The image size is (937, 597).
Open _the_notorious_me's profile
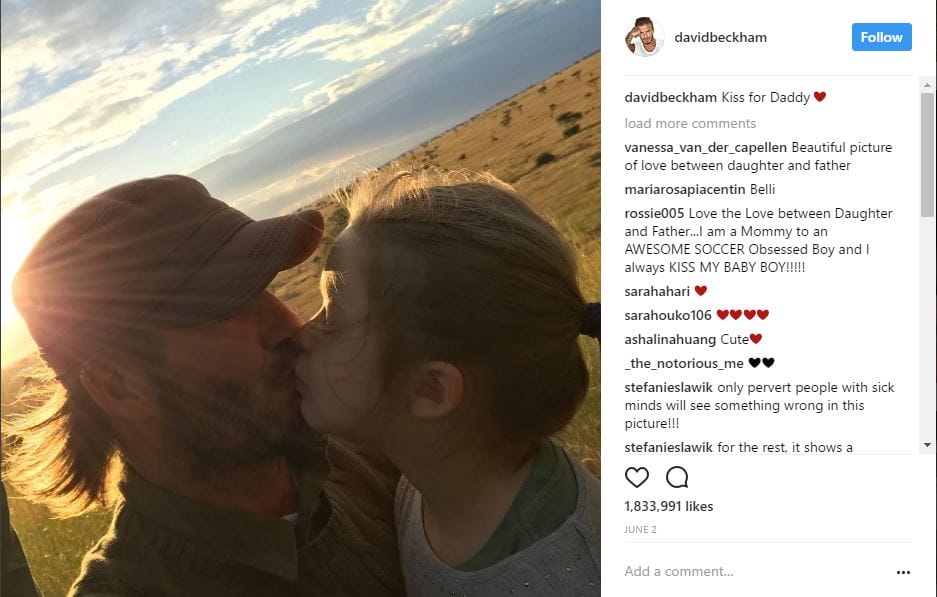[684, 363]
